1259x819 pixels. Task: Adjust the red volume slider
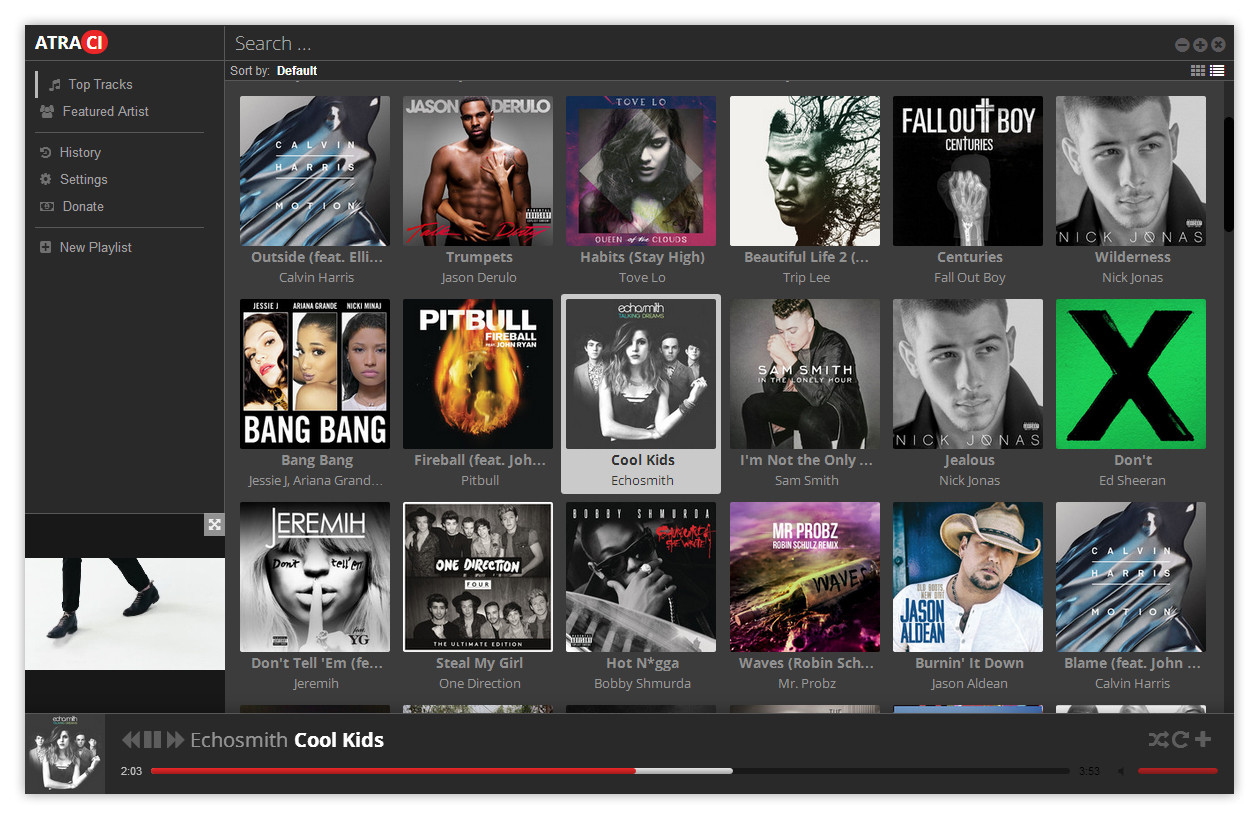(x=1178, y=771)
